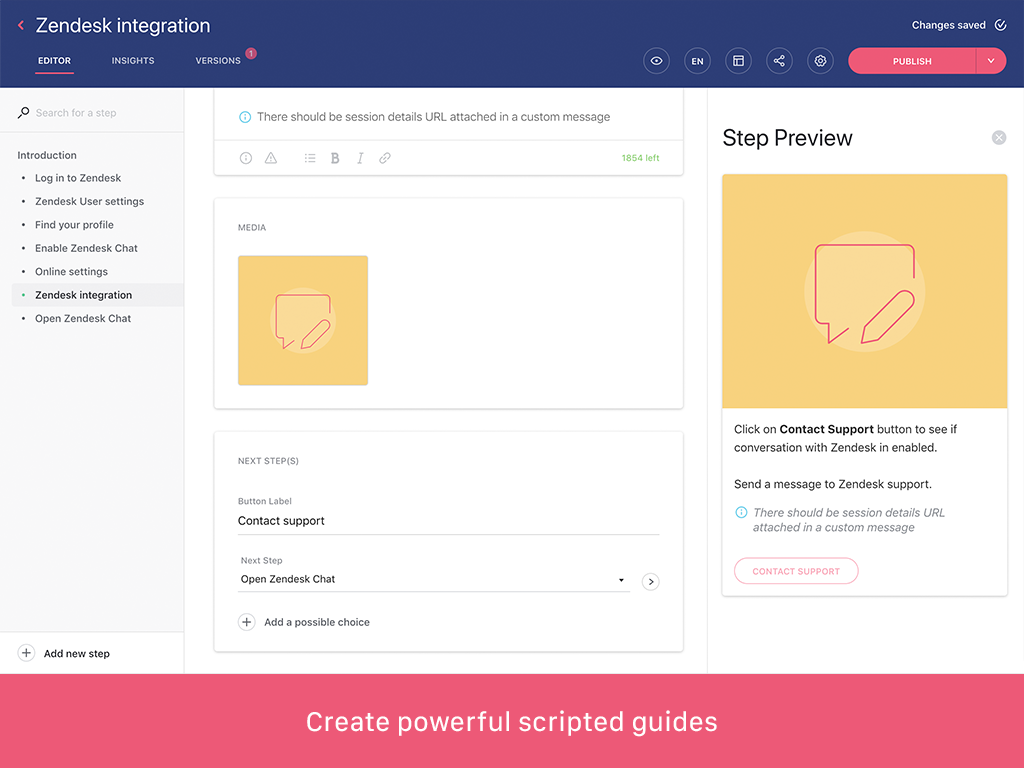Switch to the Versions tab
This screenshot has width=1024, height=768.
click(x=218, y=61)
